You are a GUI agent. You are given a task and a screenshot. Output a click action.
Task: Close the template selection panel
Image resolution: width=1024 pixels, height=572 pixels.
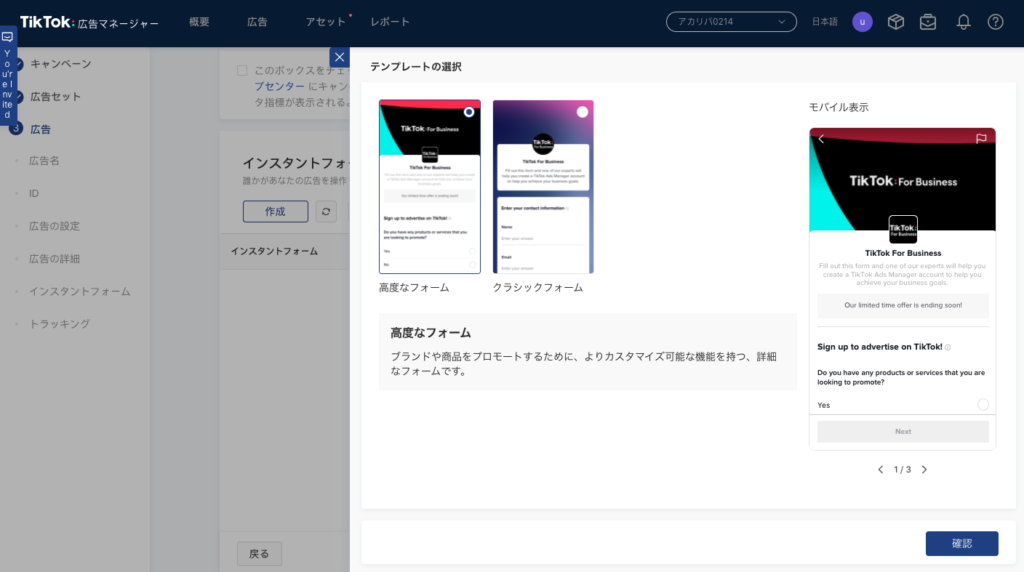coord(339,57)
